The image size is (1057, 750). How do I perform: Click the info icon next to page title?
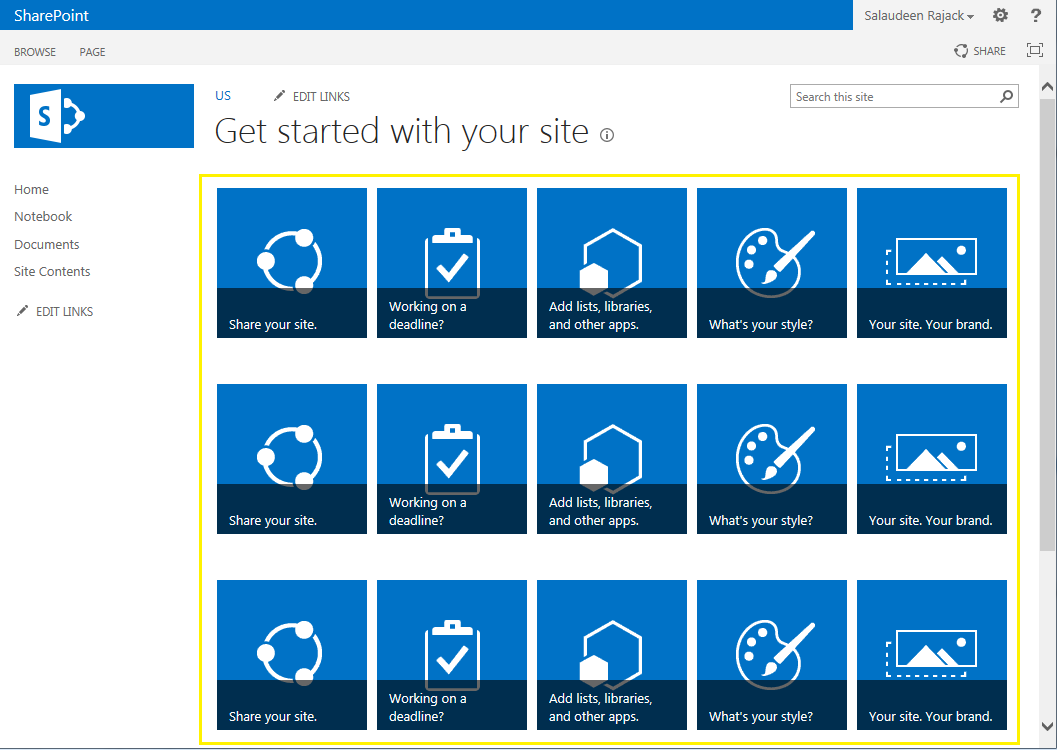pyautogui.click(x=607, y=135)
